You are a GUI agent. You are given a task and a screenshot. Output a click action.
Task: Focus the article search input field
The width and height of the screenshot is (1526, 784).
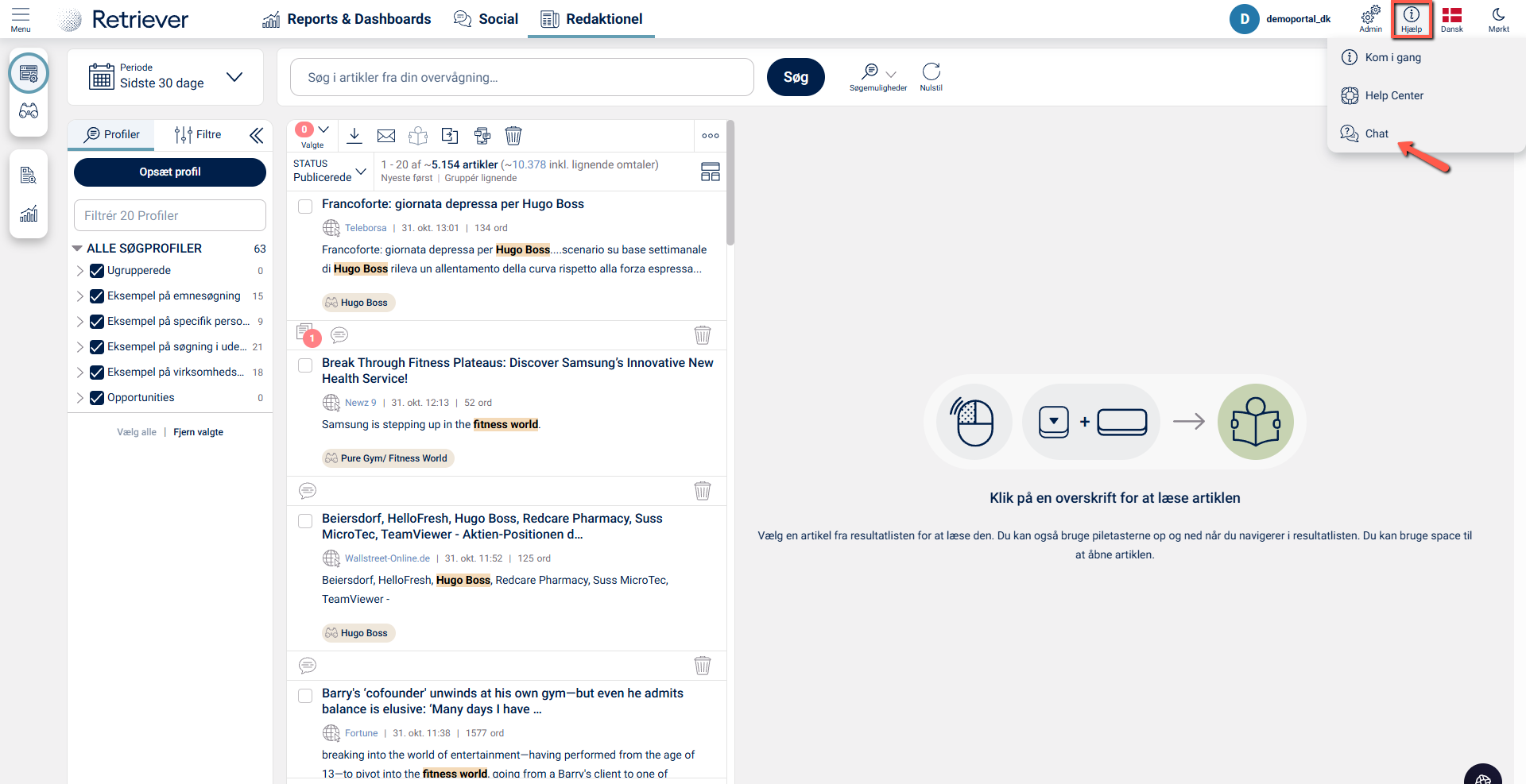[522, 77]
